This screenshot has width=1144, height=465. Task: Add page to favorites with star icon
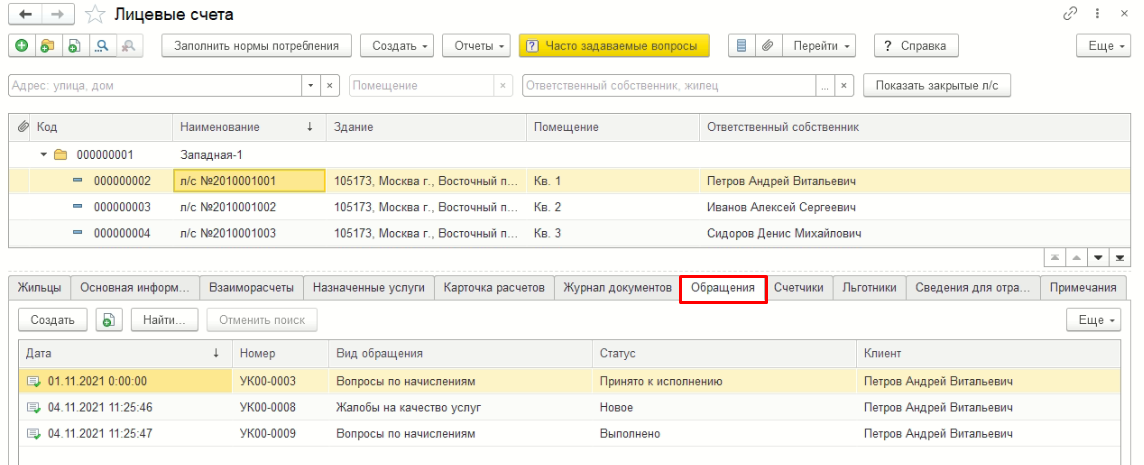(x=94, y=14)
